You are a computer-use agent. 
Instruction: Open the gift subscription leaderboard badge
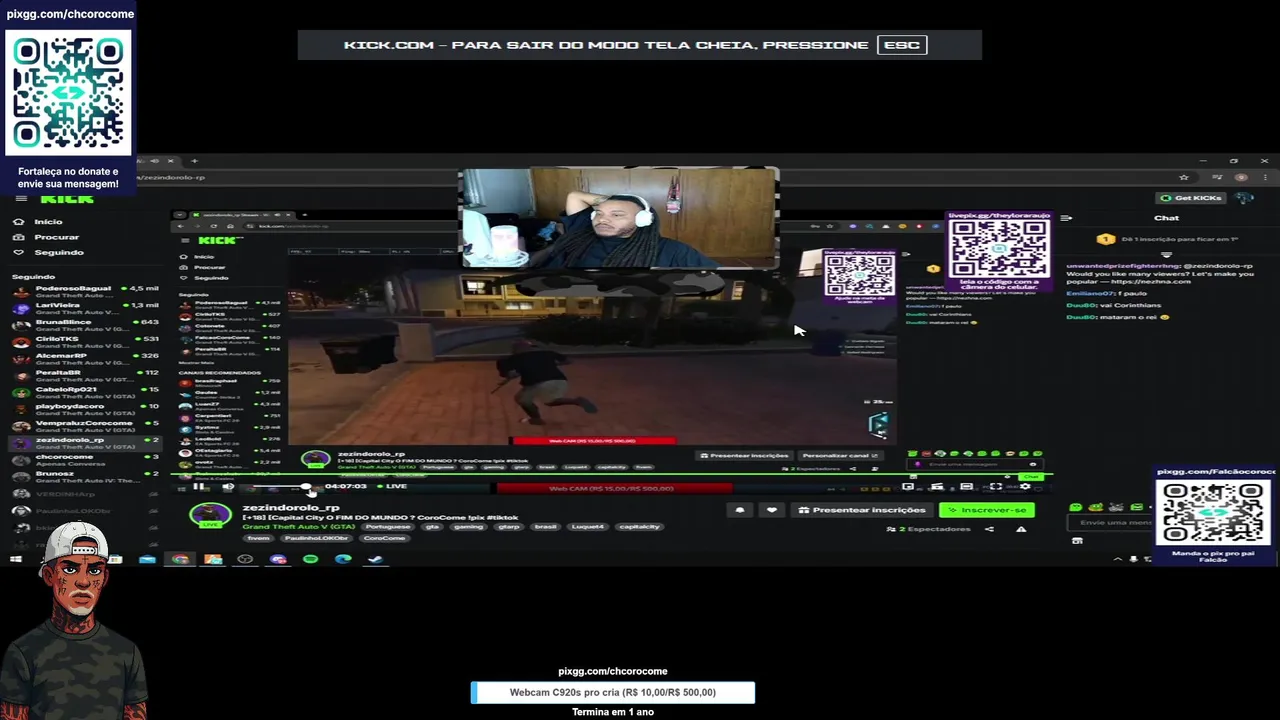pyautogui.click(x=1105, y=239)
